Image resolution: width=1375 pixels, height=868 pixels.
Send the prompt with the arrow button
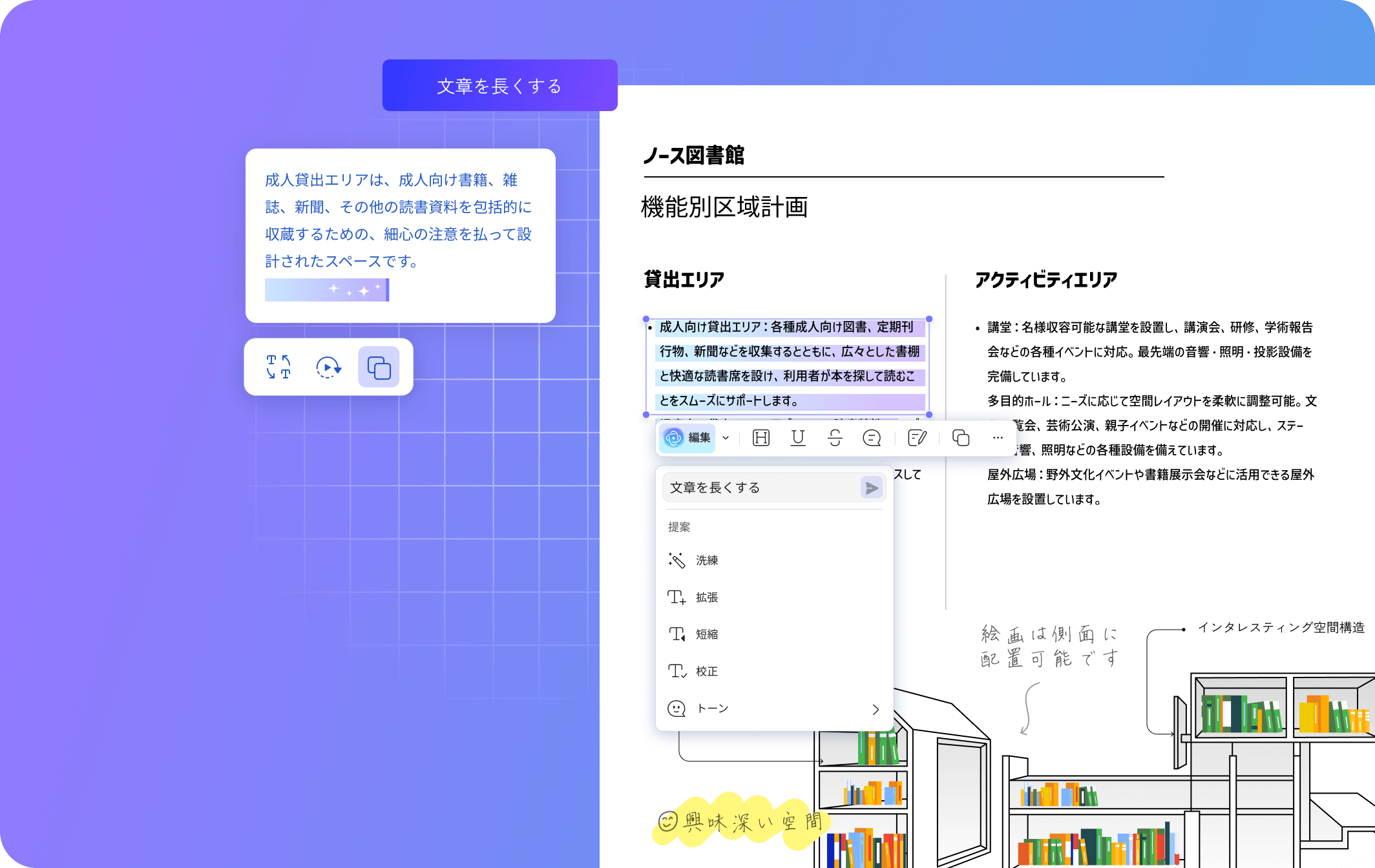(872, 488)
